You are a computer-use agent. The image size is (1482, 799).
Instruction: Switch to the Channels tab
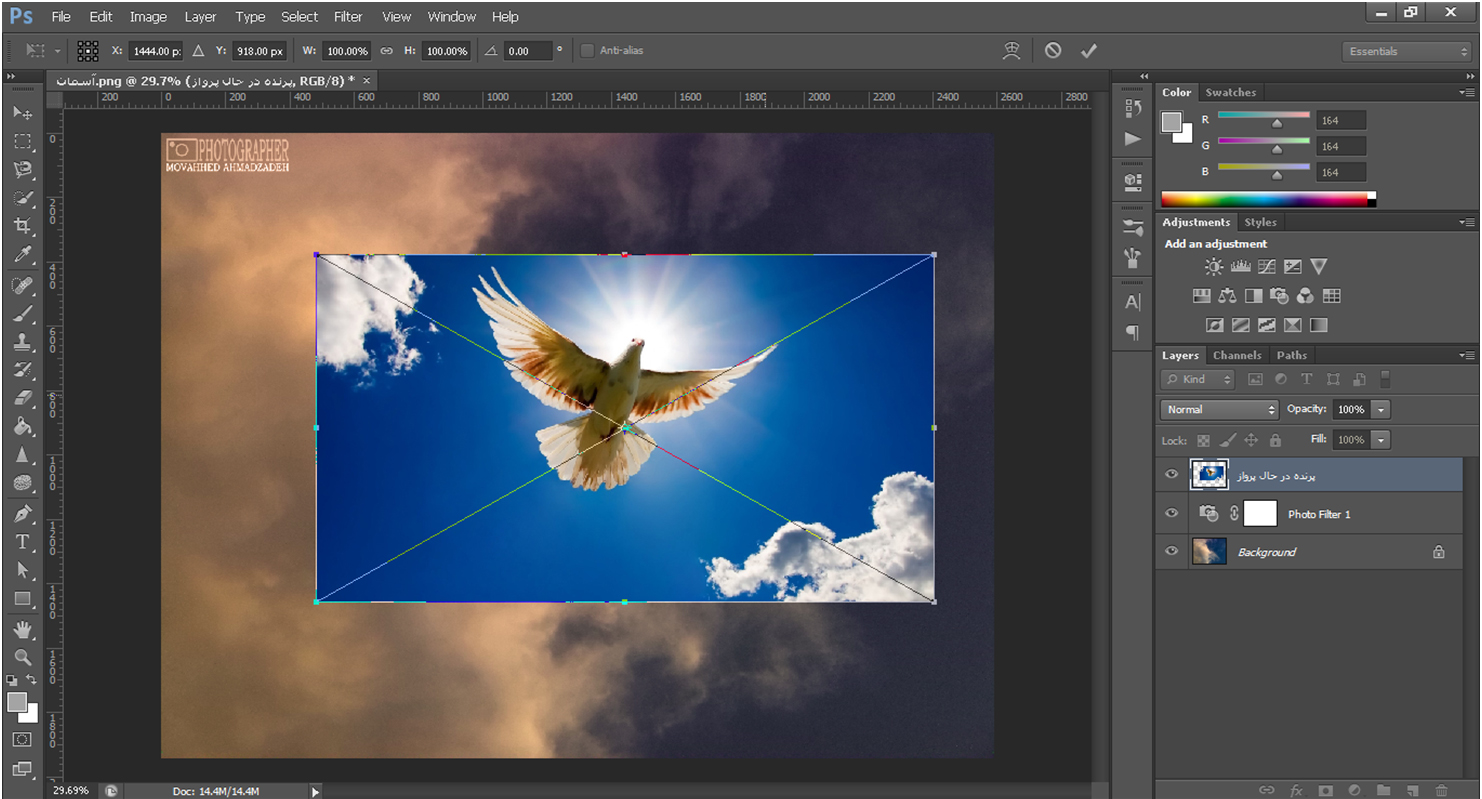click(1237, 355)
